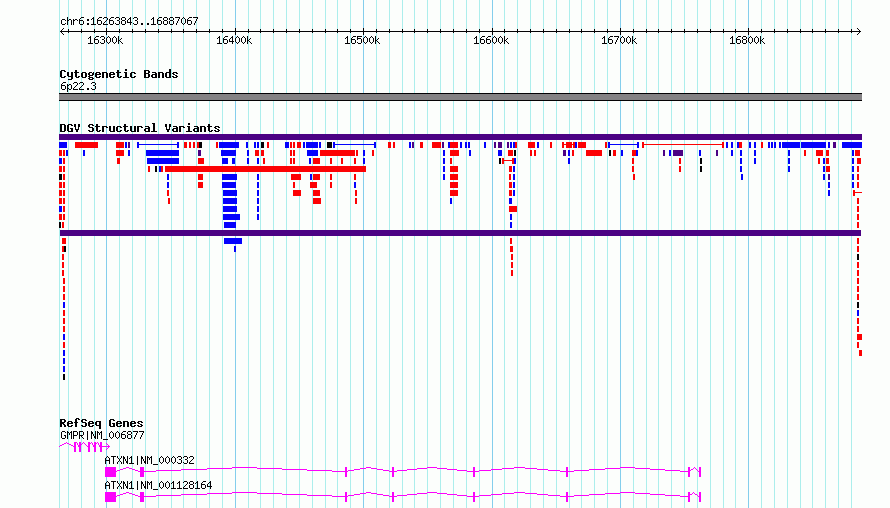Select the thin red variant line near 16750k
Image resolution: width=890 pixels, height=508 pixels.
coord(683,145)
